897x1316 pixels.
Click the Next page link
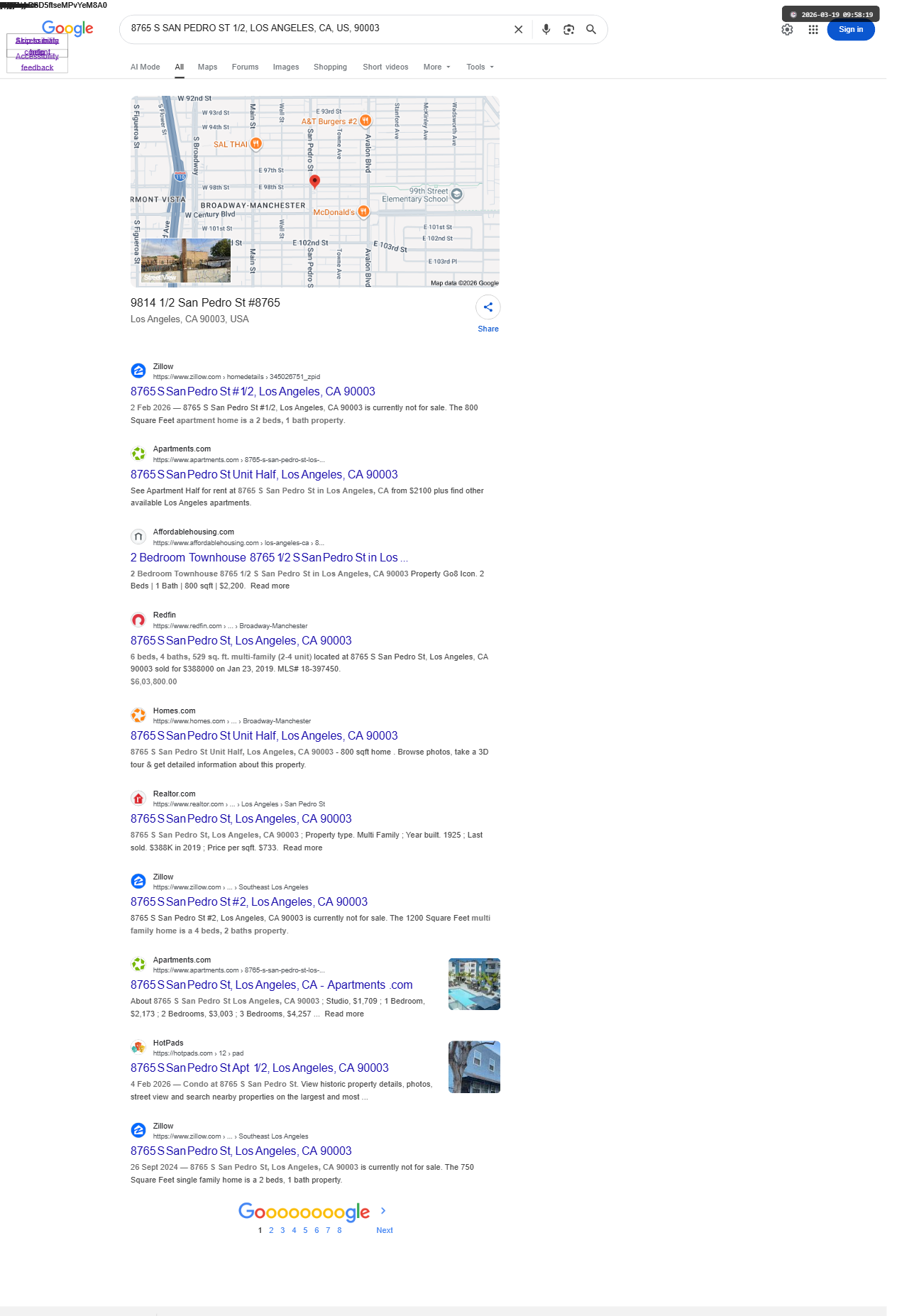tap(385, 1230)
